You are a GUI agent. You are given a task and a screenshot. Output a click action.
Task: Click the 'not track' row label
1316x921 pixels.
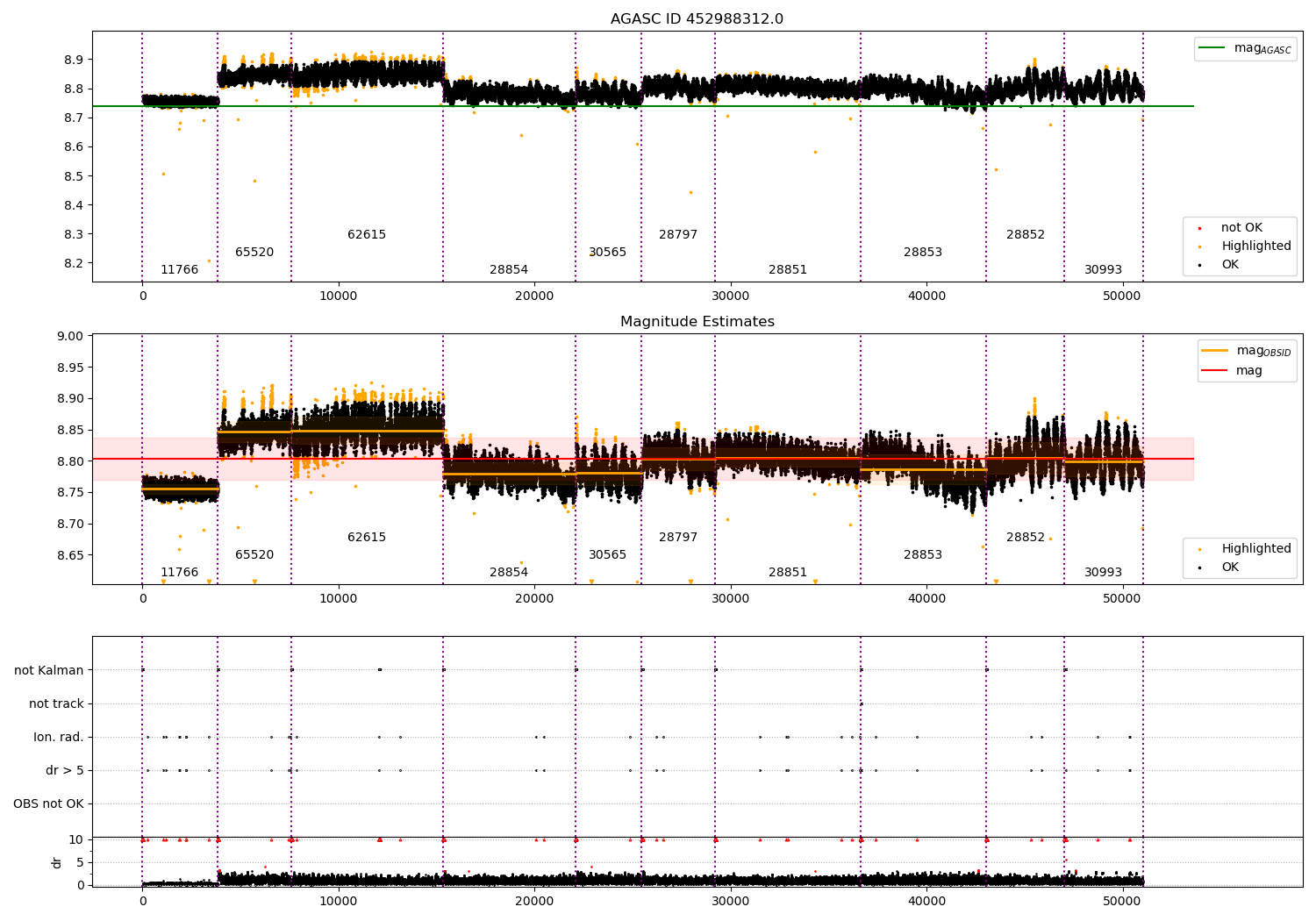(56, 704)
